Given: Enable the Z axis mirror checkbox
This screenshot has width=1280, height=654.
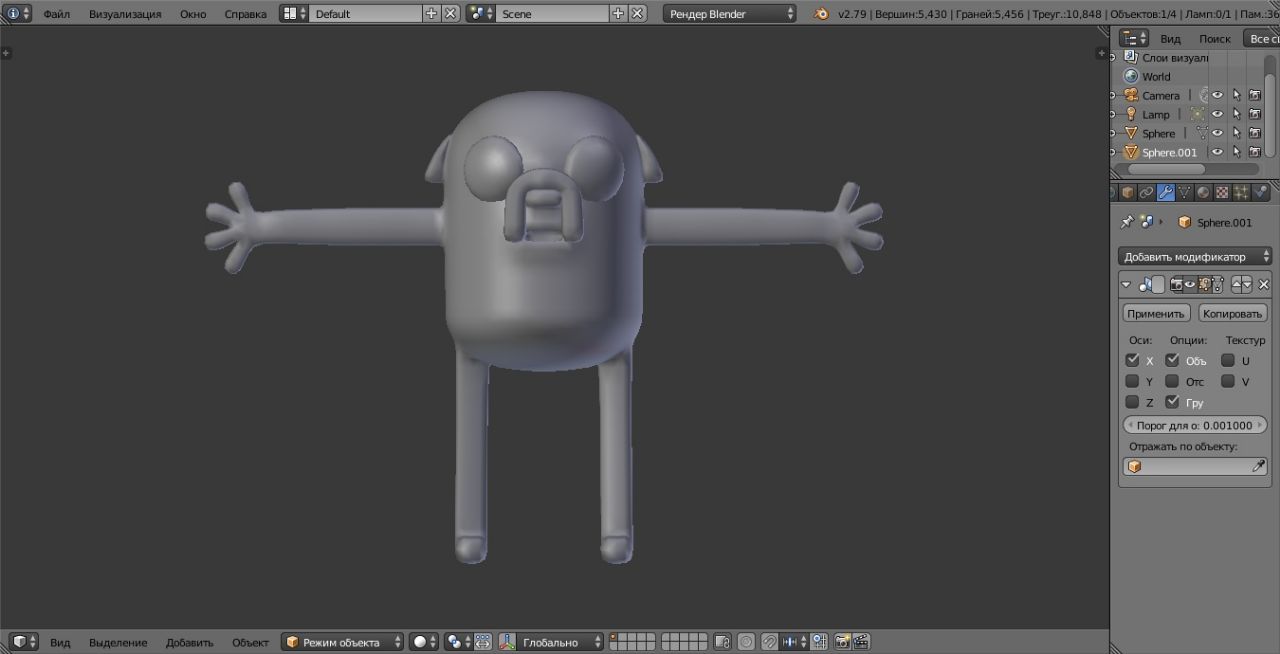Looking at the screenshot, I should coord(1132,402).
